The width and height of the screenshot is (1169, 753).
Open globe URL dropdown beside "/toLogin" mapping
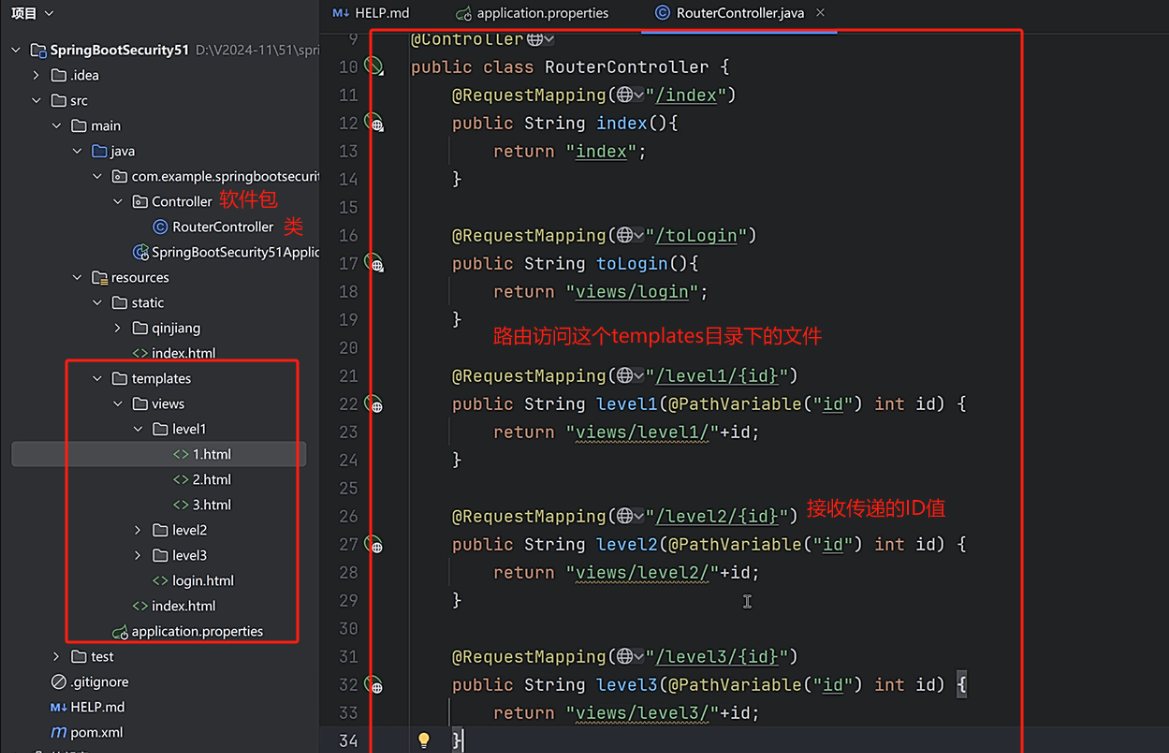(630, 236)
